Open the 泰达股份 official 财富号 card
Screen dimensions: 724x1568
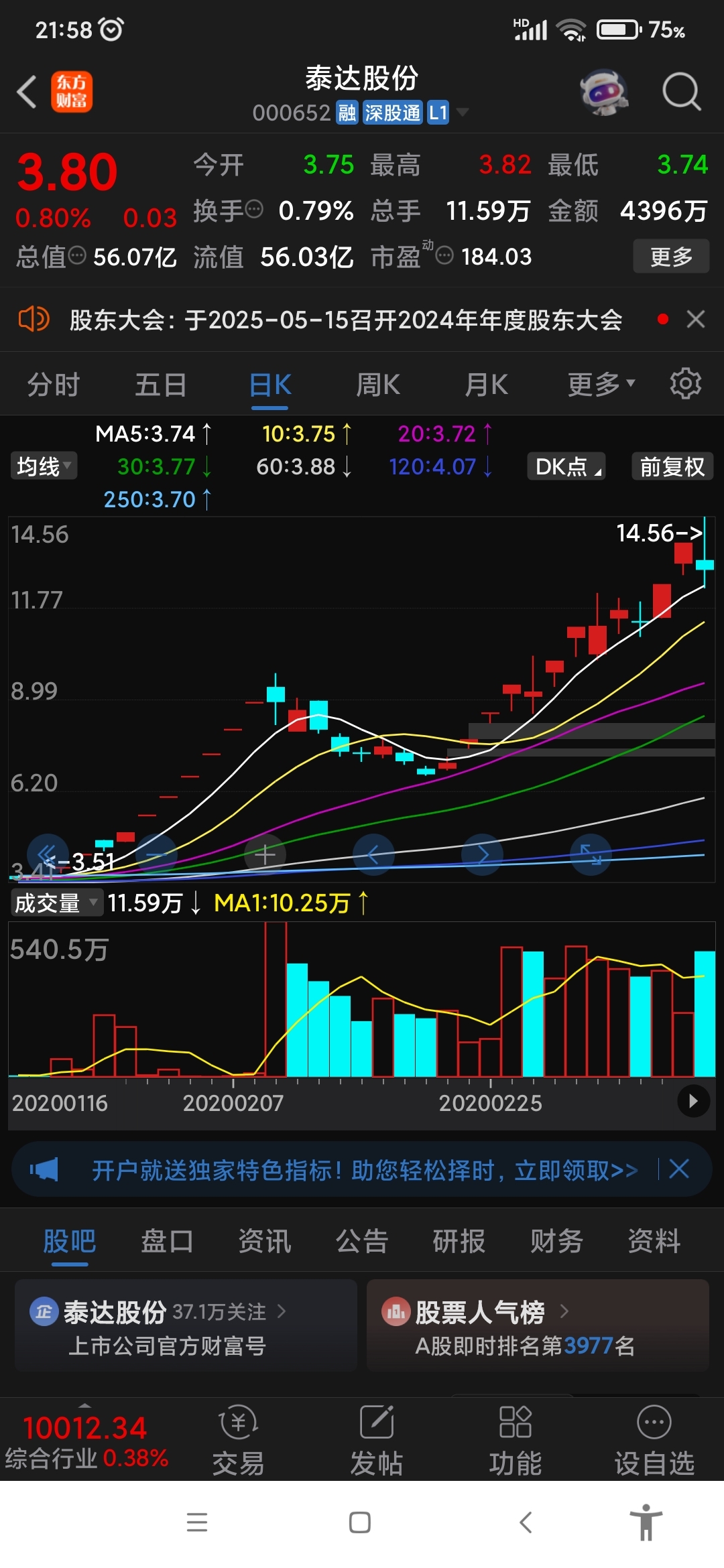186,1325
